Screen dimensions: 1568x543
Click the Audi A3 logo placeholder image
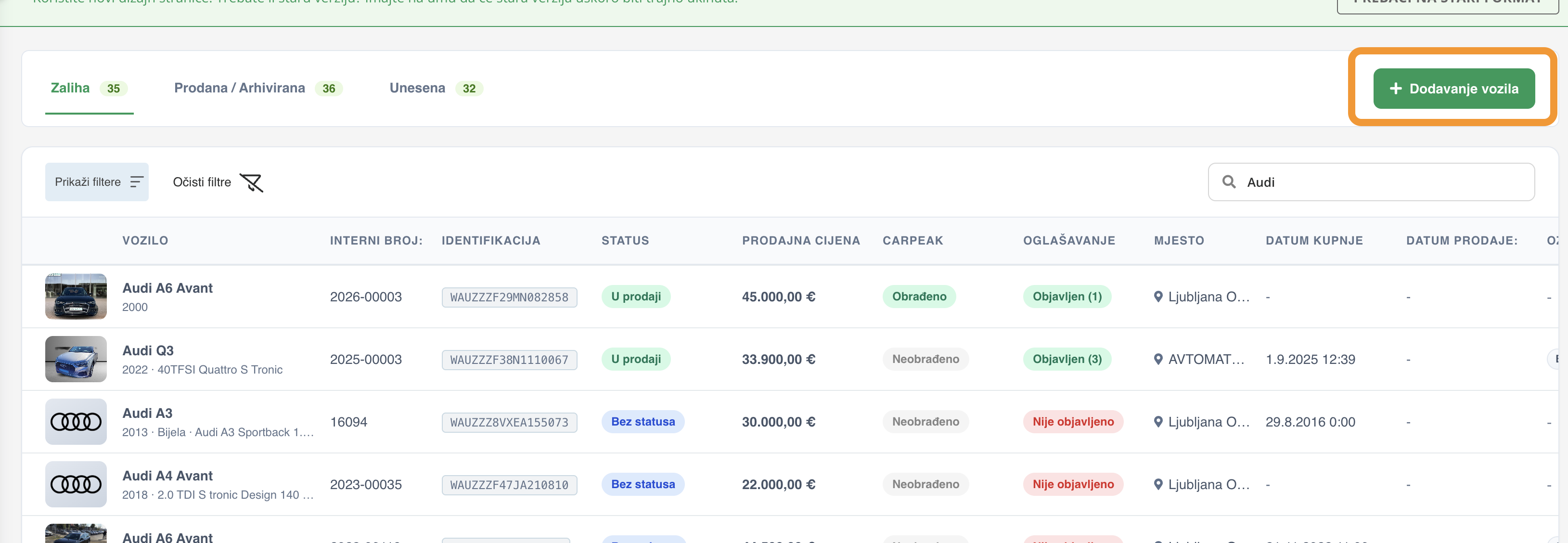76,422
